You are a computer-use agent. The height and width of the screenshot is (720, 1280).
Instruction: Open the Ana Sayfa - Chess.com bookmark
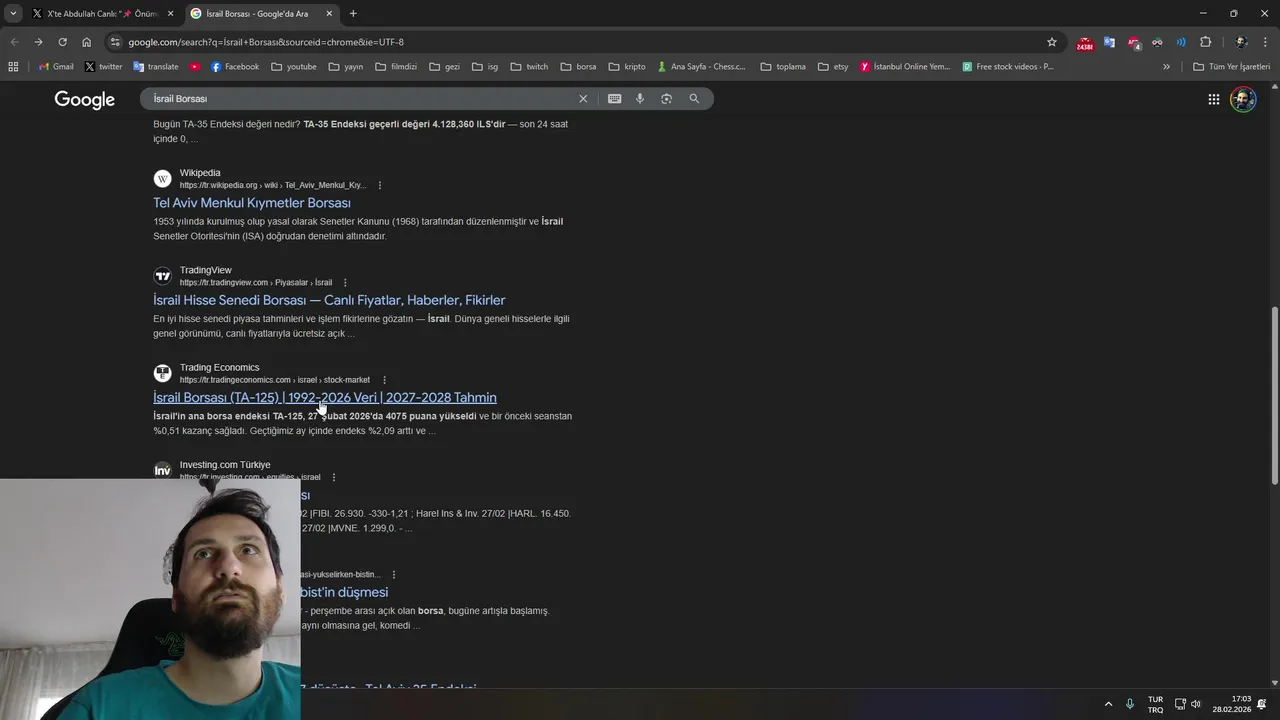[701, 67]
